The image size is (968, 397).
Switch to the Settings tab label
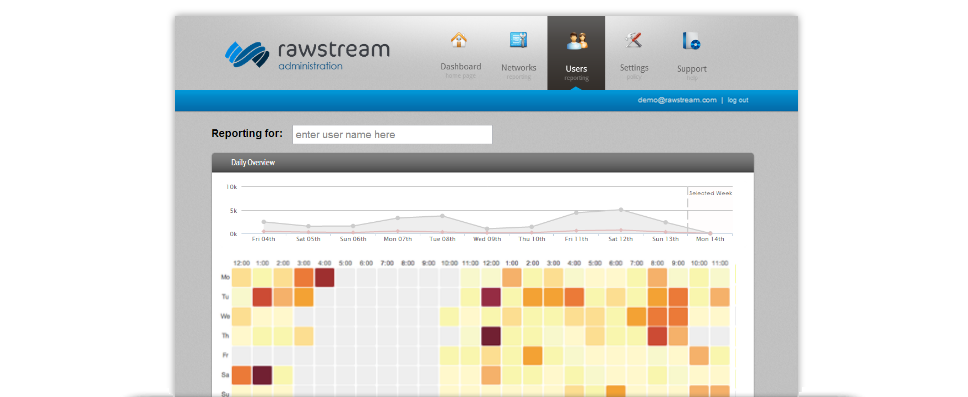[634, 67]
